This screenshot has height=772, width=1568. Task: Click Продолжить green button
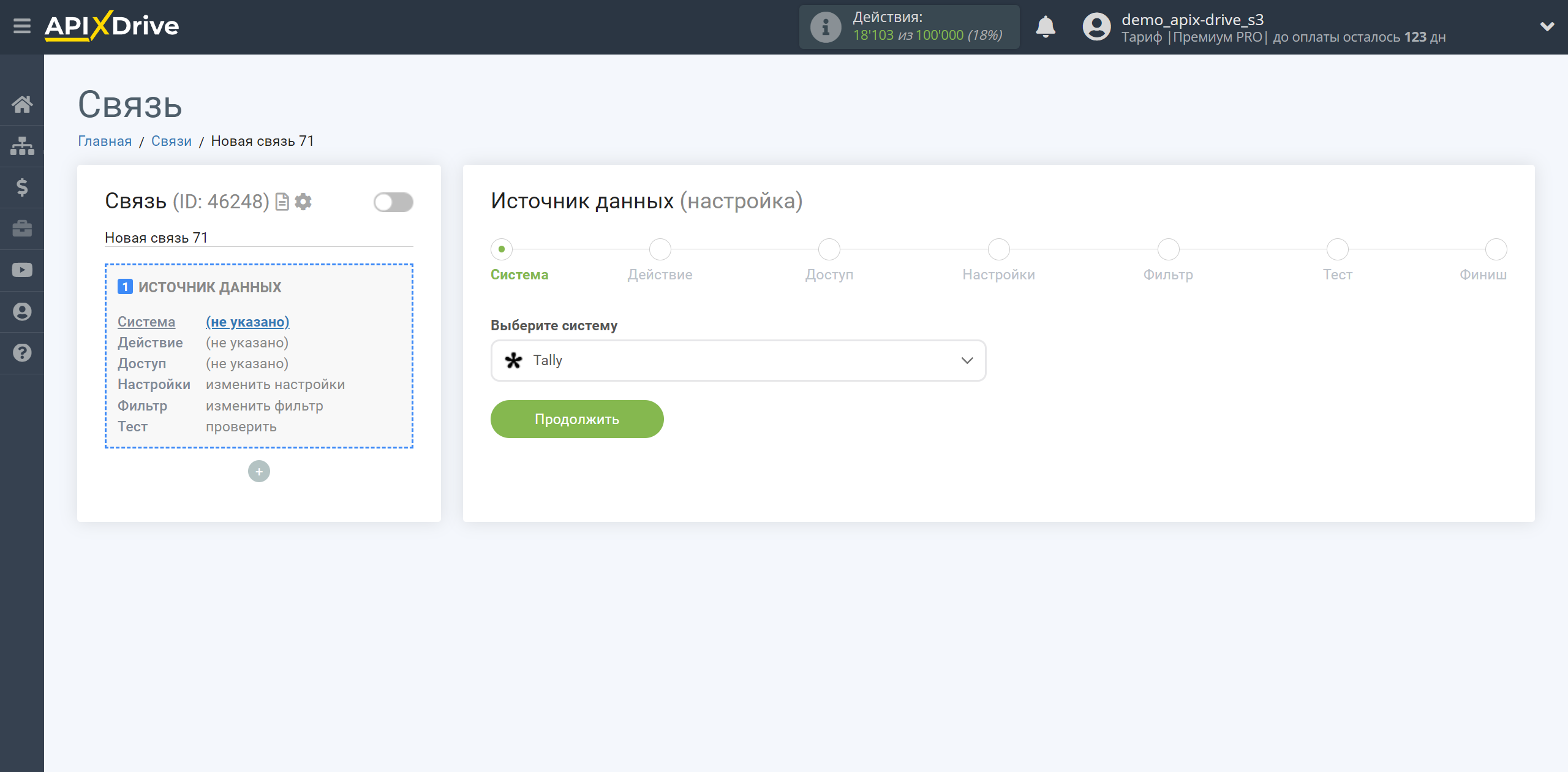[577, 419]
